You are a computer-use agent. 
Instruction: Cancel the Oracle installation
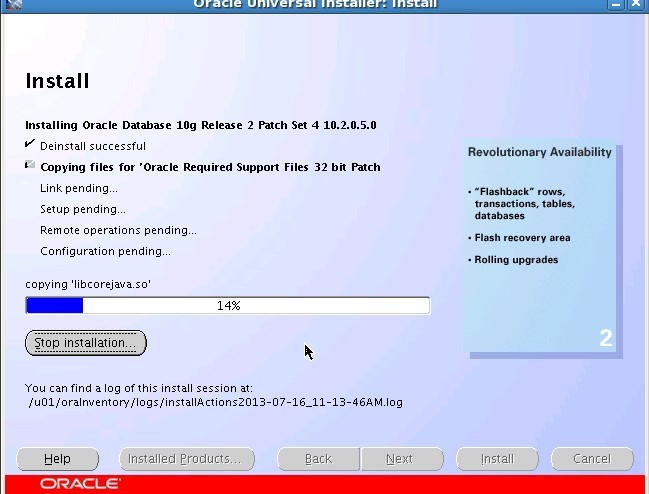pyautogui.click(x=592, y=459)
